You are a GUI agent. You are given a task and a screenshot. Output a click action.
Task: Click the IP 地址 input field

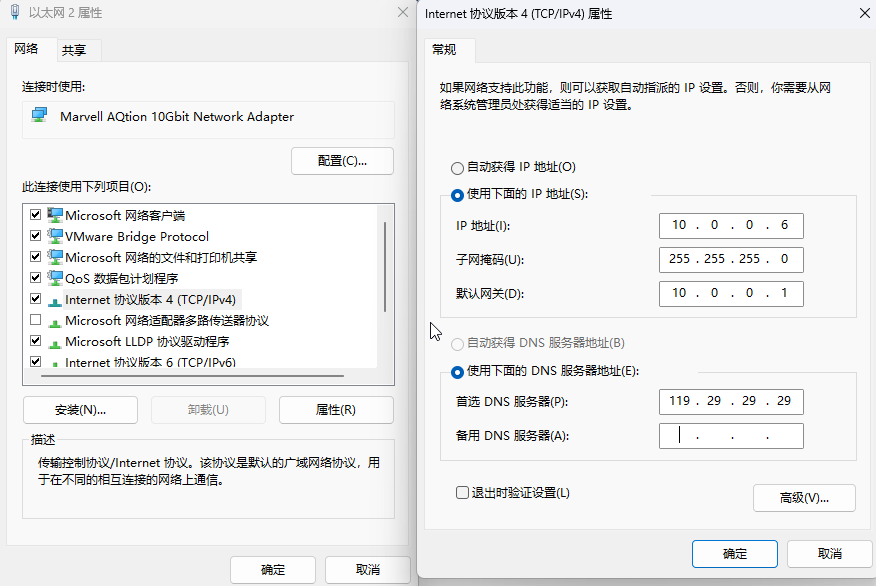tap(731, 226)
